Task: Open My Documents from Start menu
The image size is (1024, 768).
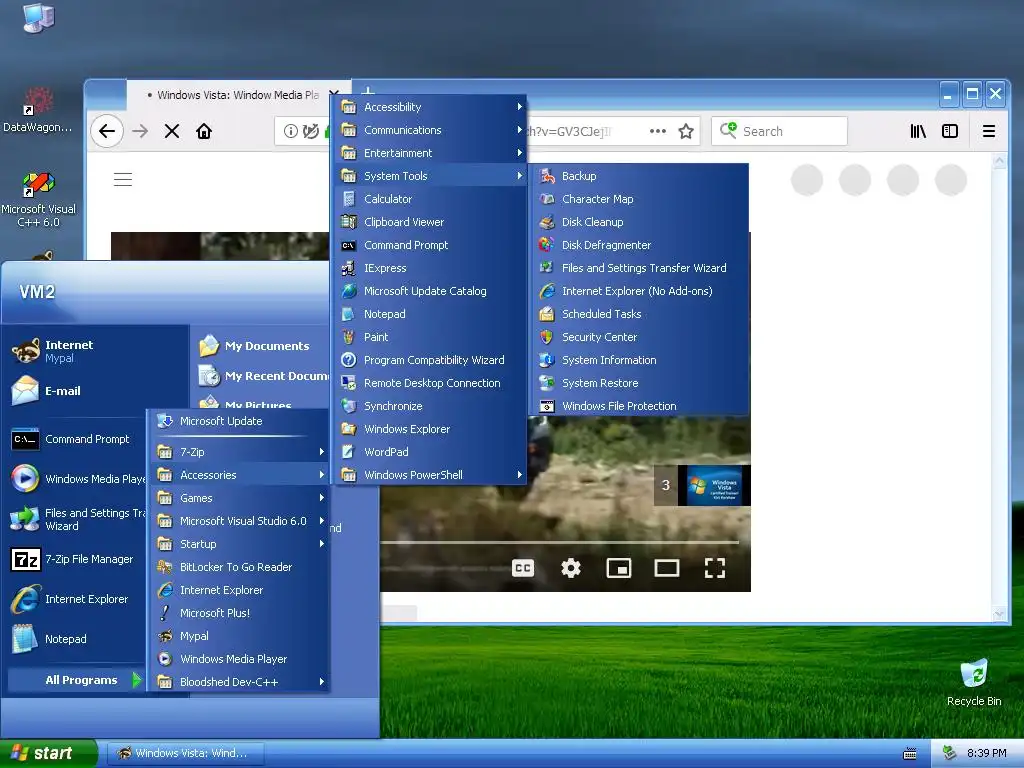Action: pos(261,345)
